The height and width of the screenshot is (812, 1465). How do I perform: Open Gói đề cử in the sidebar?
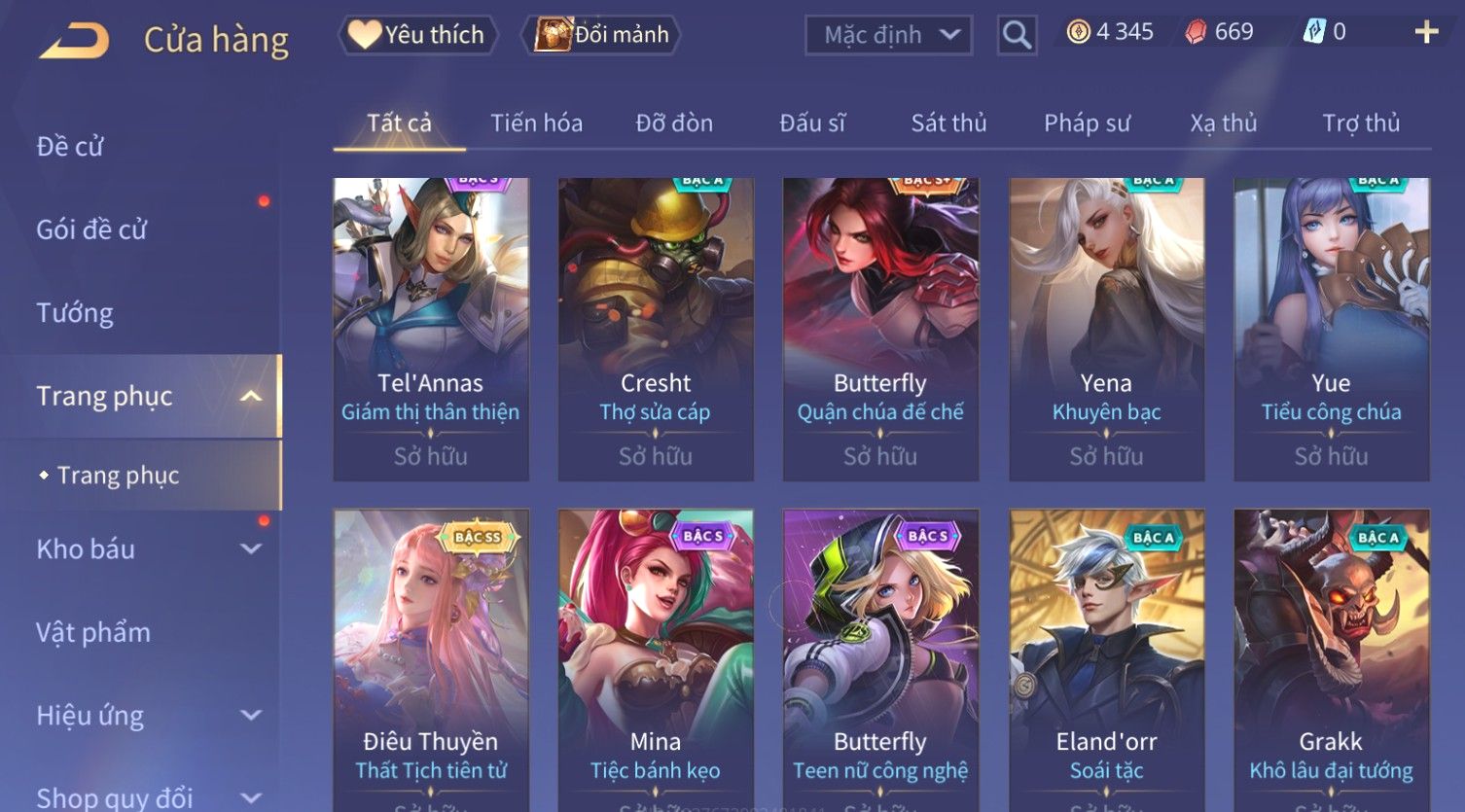pyautogui.click(x=91, y=229)
